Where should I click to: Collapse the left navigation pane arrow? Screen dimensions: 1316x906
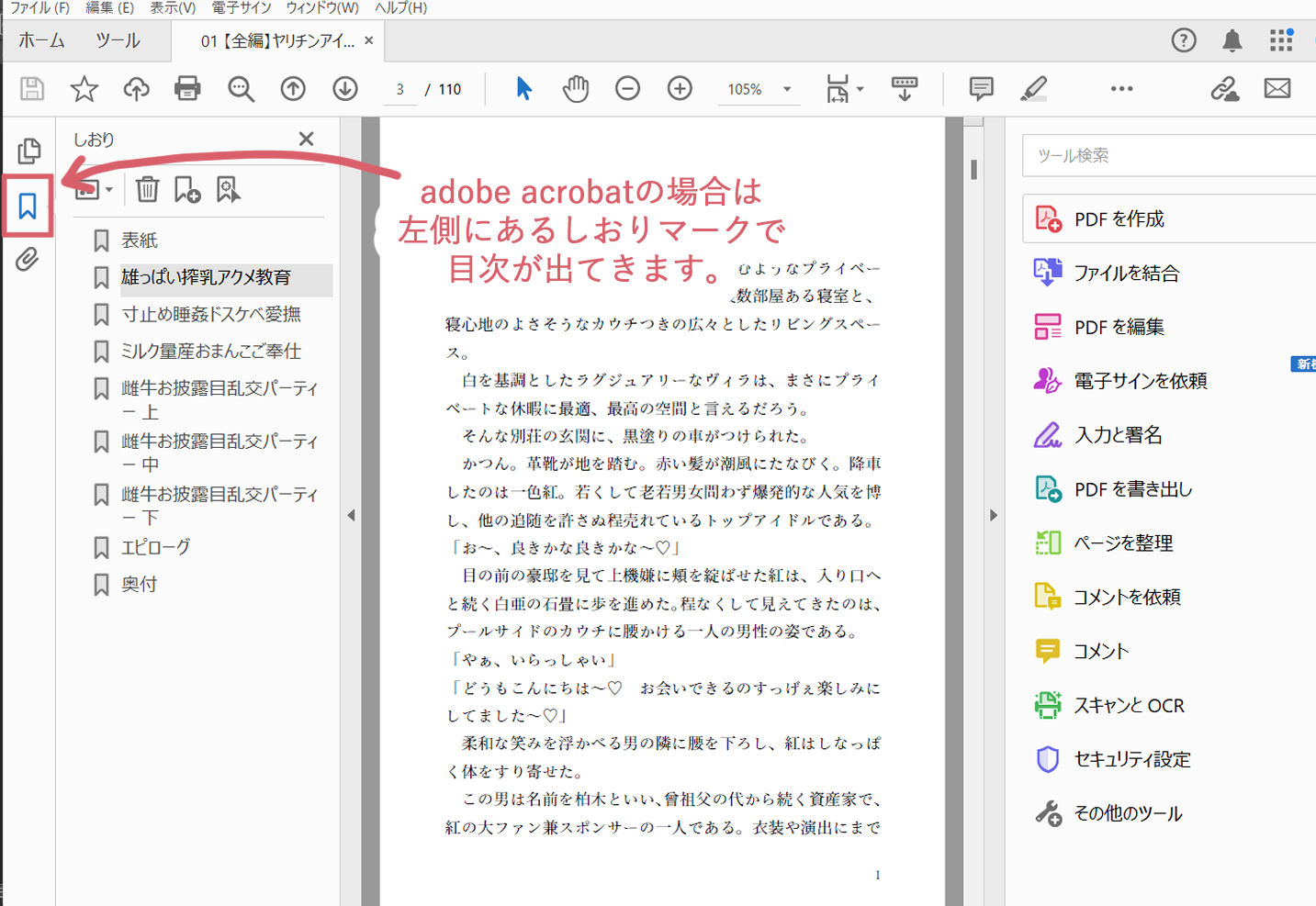[x=351, y=515]
